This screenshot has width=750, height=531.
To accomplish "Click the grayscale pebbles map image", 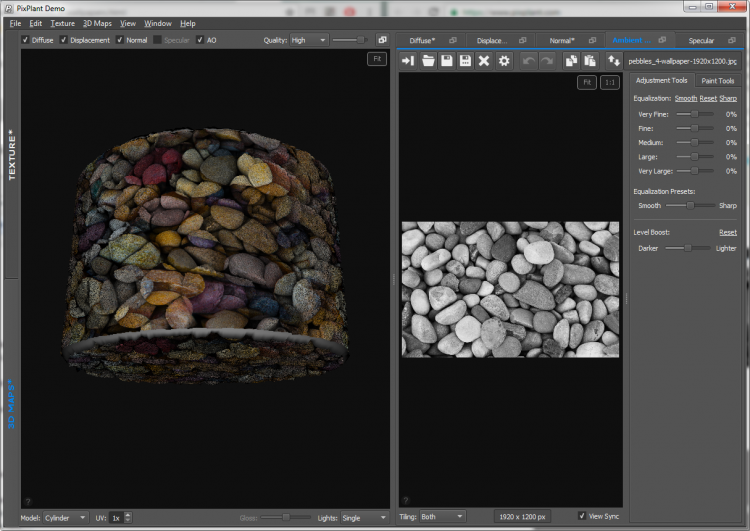I will 510,289.
